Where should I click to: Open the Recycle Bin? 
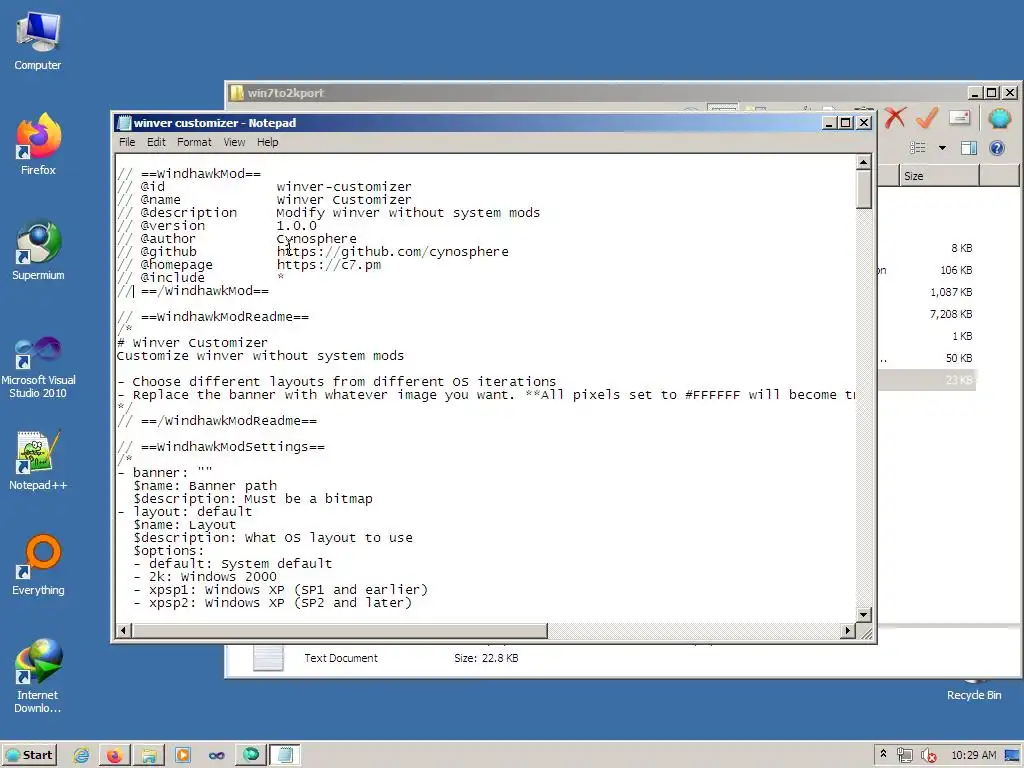pos(974,695)
